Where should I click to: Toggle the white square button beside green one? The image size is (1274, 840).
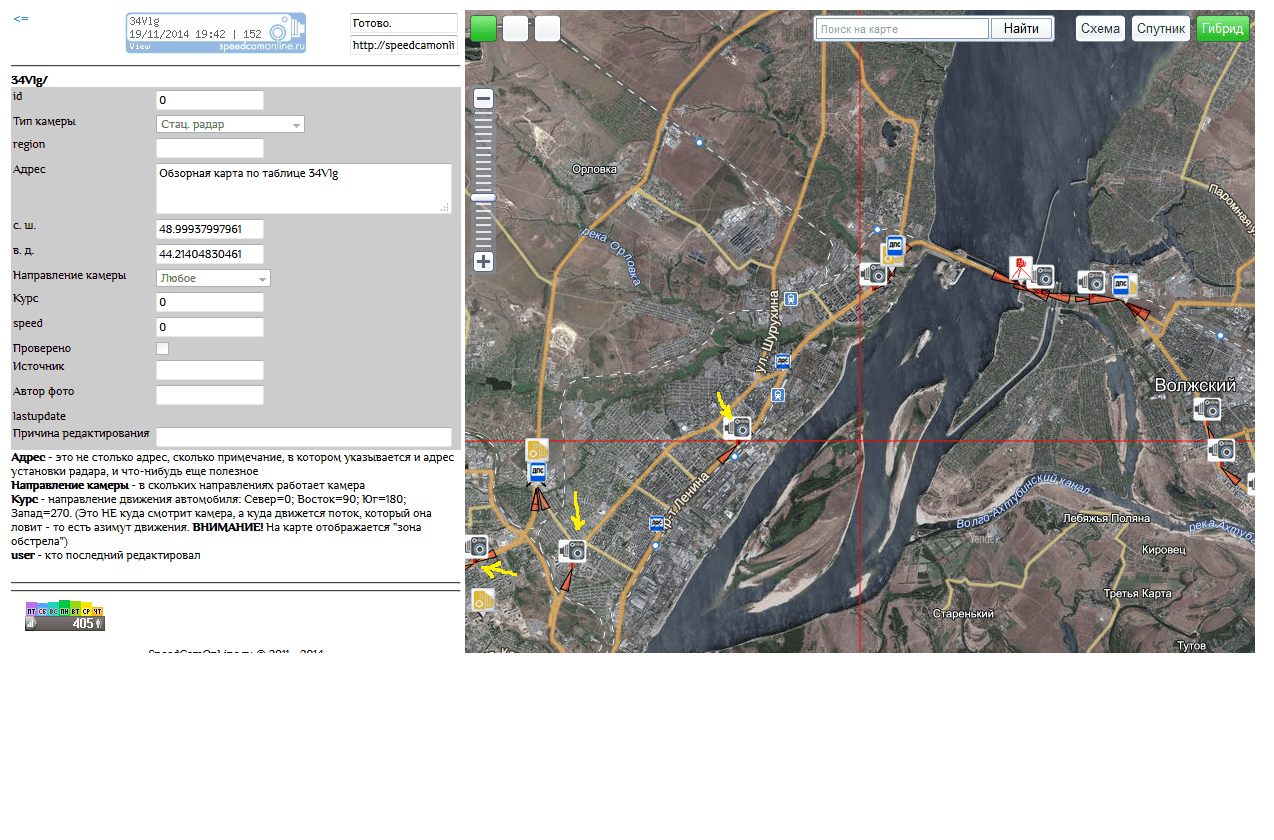click(515, 29)
